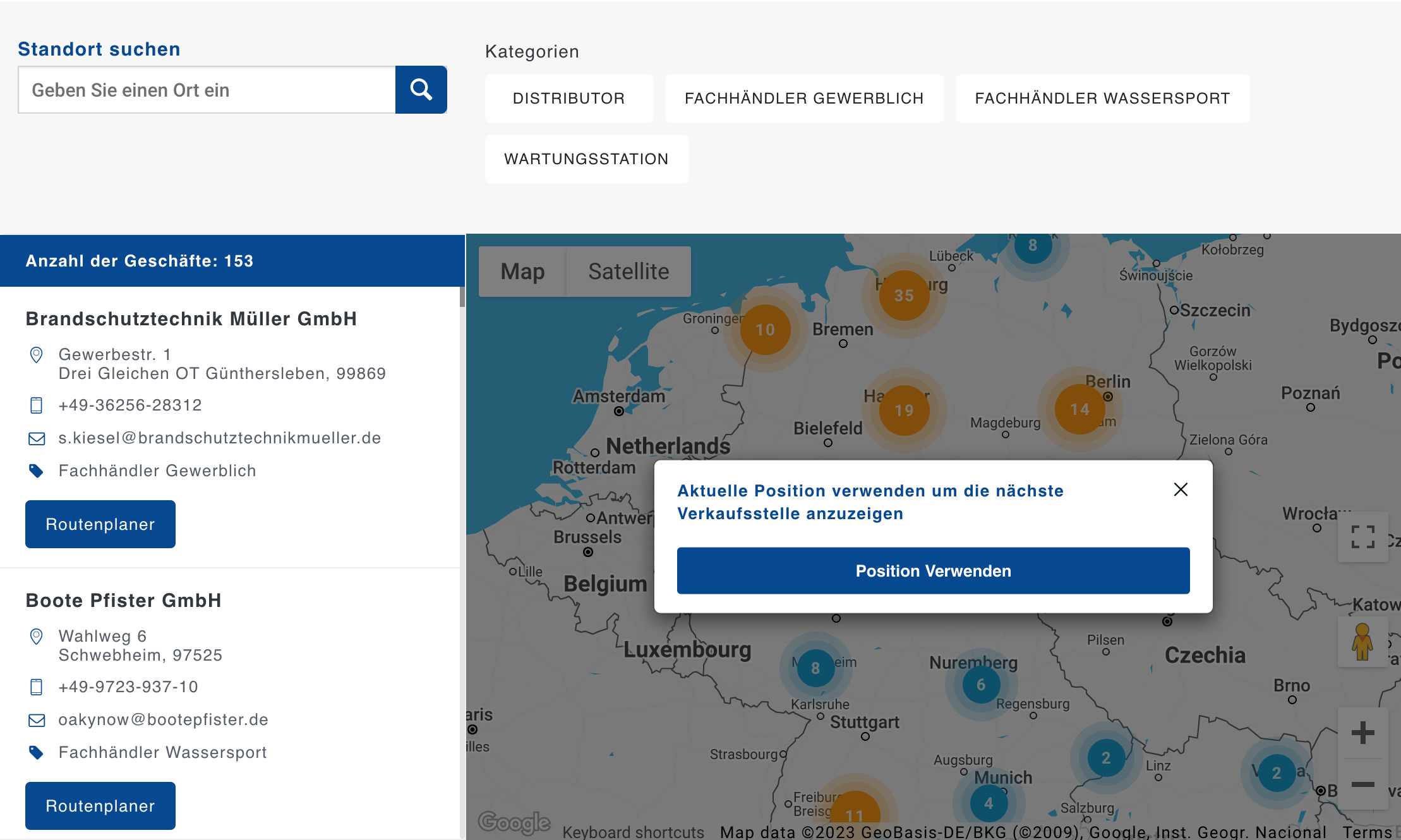Toggle Fachhändler Wassersport category filter

click(x=1102, y=99)
